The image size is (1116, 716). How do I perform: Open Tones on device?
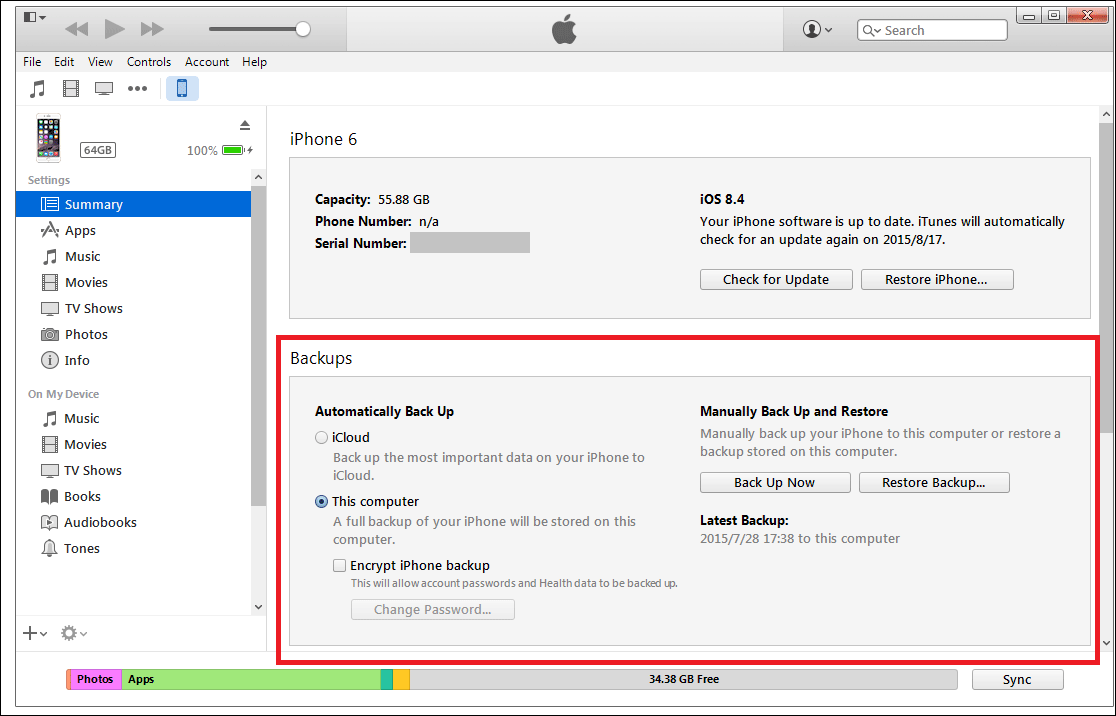(133, 548)
